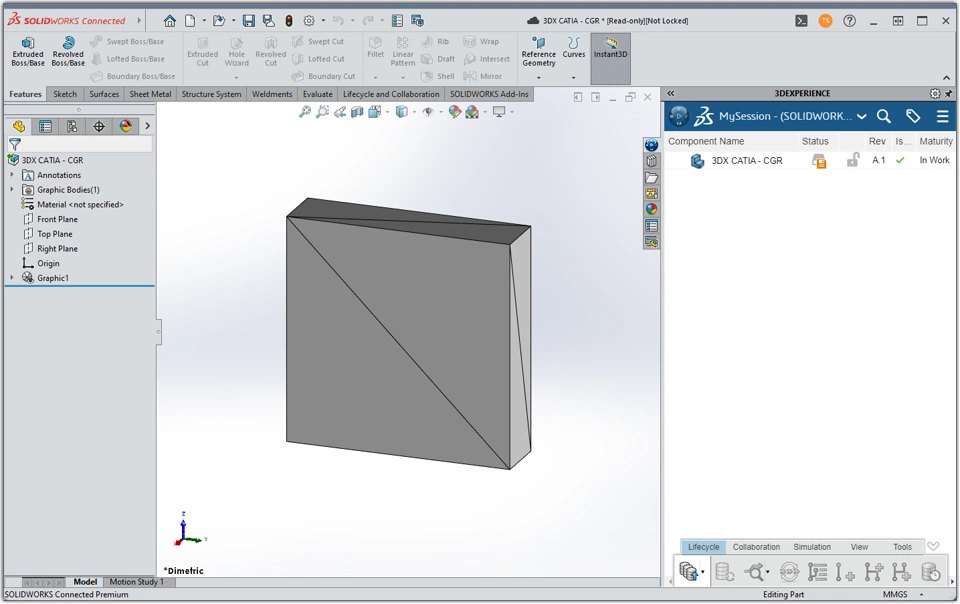The image size is (960, 604).
Task: Open the FeatureManager design tree tab
Action: [19, 126]
